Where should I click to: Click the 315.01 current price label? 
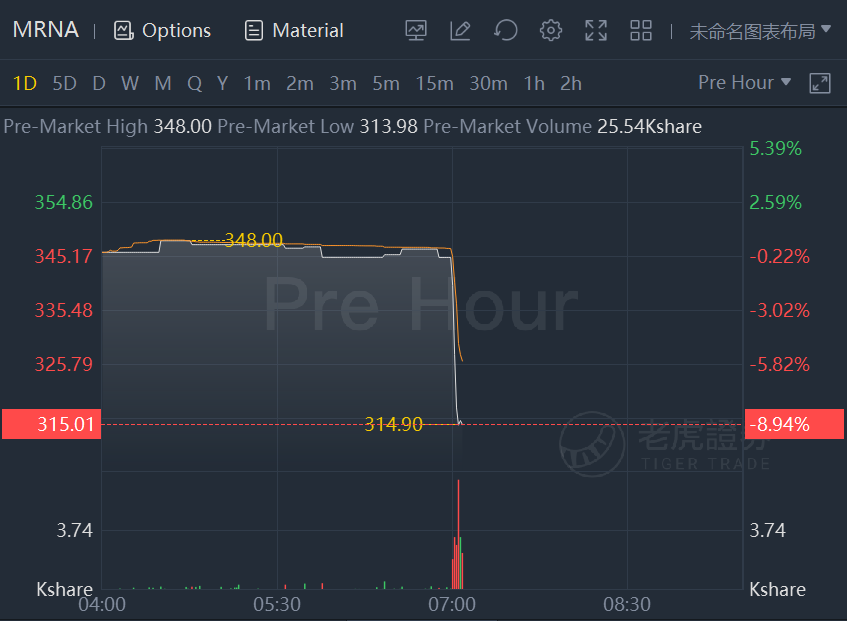(52, 424)
